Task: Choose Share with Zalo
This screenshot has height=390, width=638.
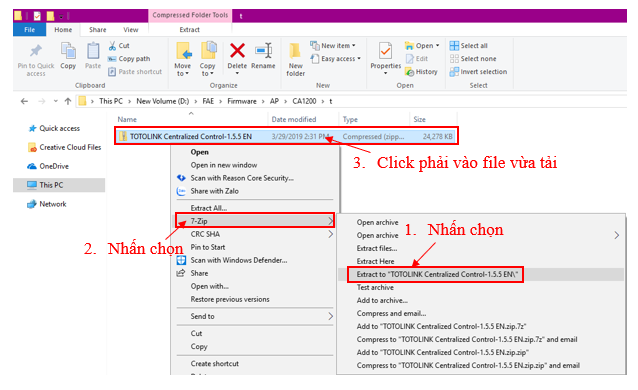Action: [214, 191]
